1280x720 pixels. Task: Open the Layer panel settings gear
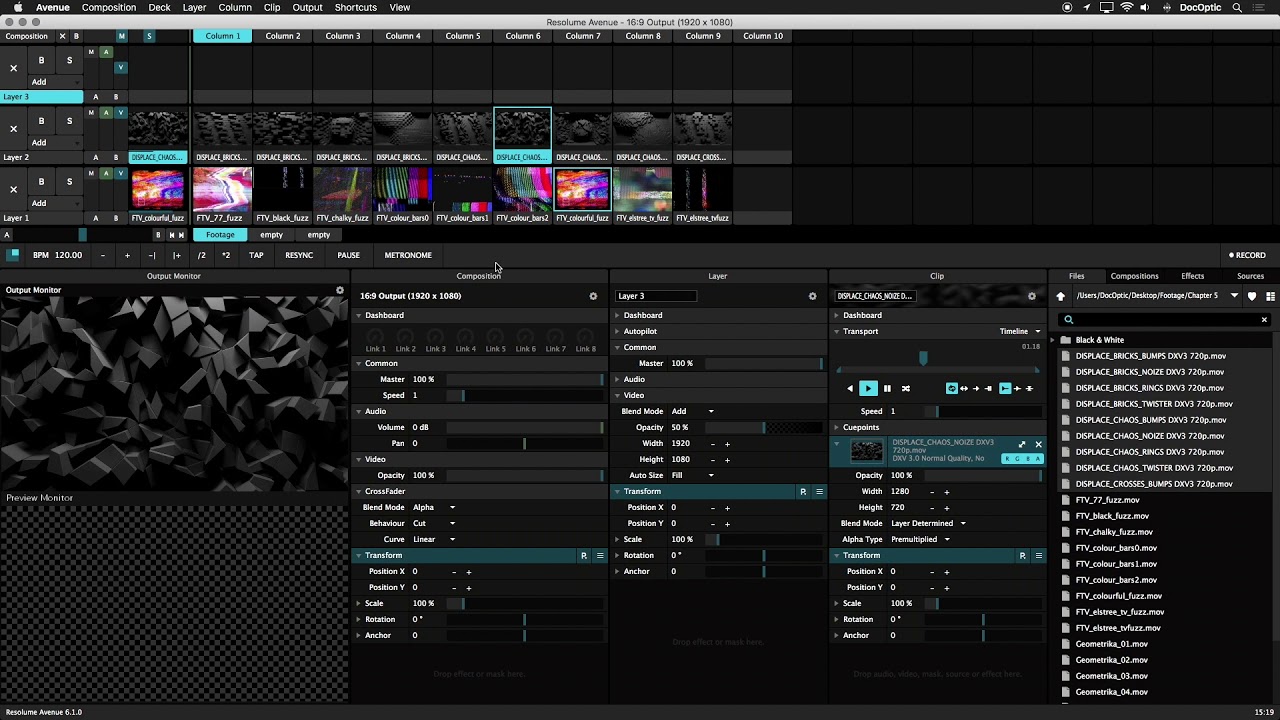tap(812, 296)
